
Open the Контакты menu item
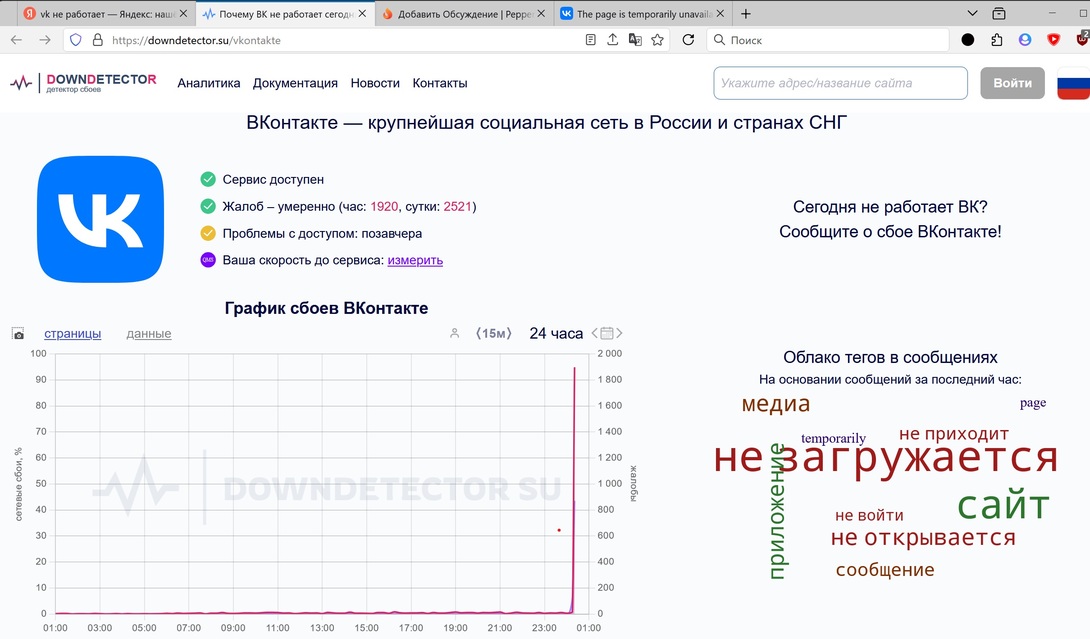[440, 83]
